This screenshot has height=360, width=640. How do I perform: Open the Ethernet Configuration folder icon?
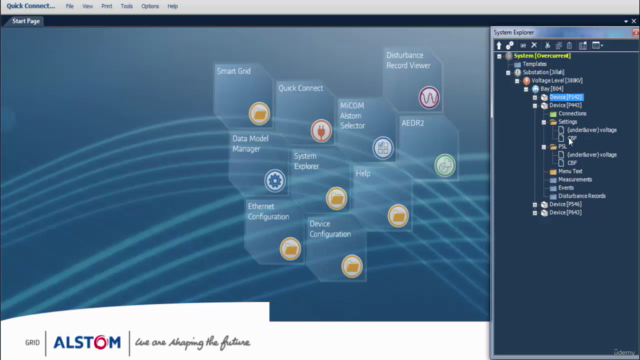tap(290, 249)
